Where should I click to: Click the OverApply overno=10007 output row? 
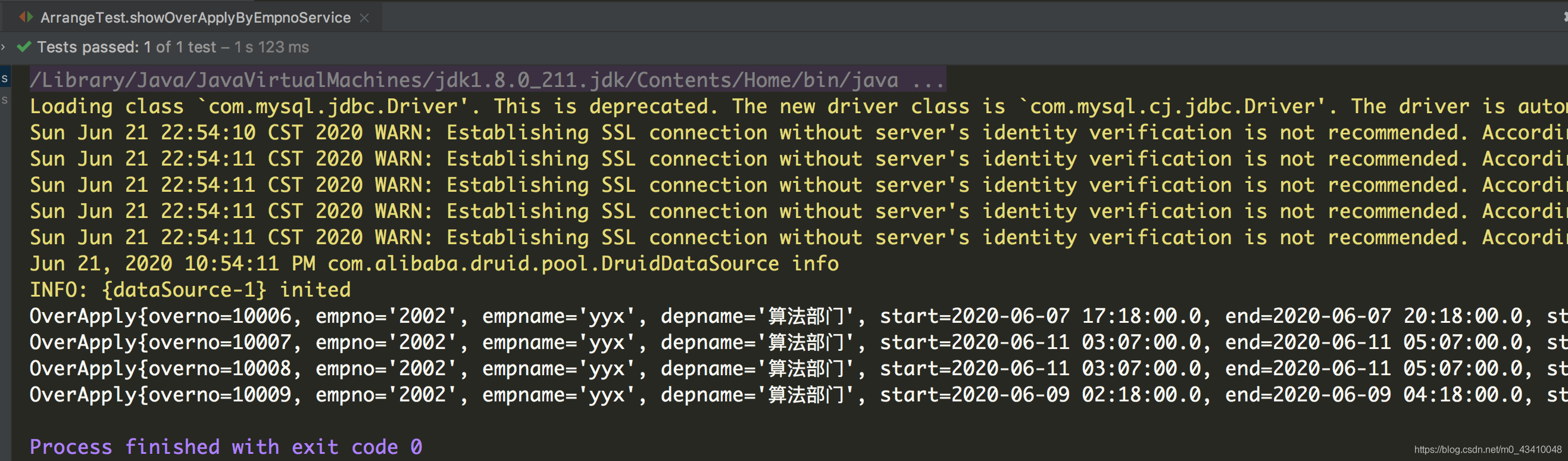tap(799, 342)
